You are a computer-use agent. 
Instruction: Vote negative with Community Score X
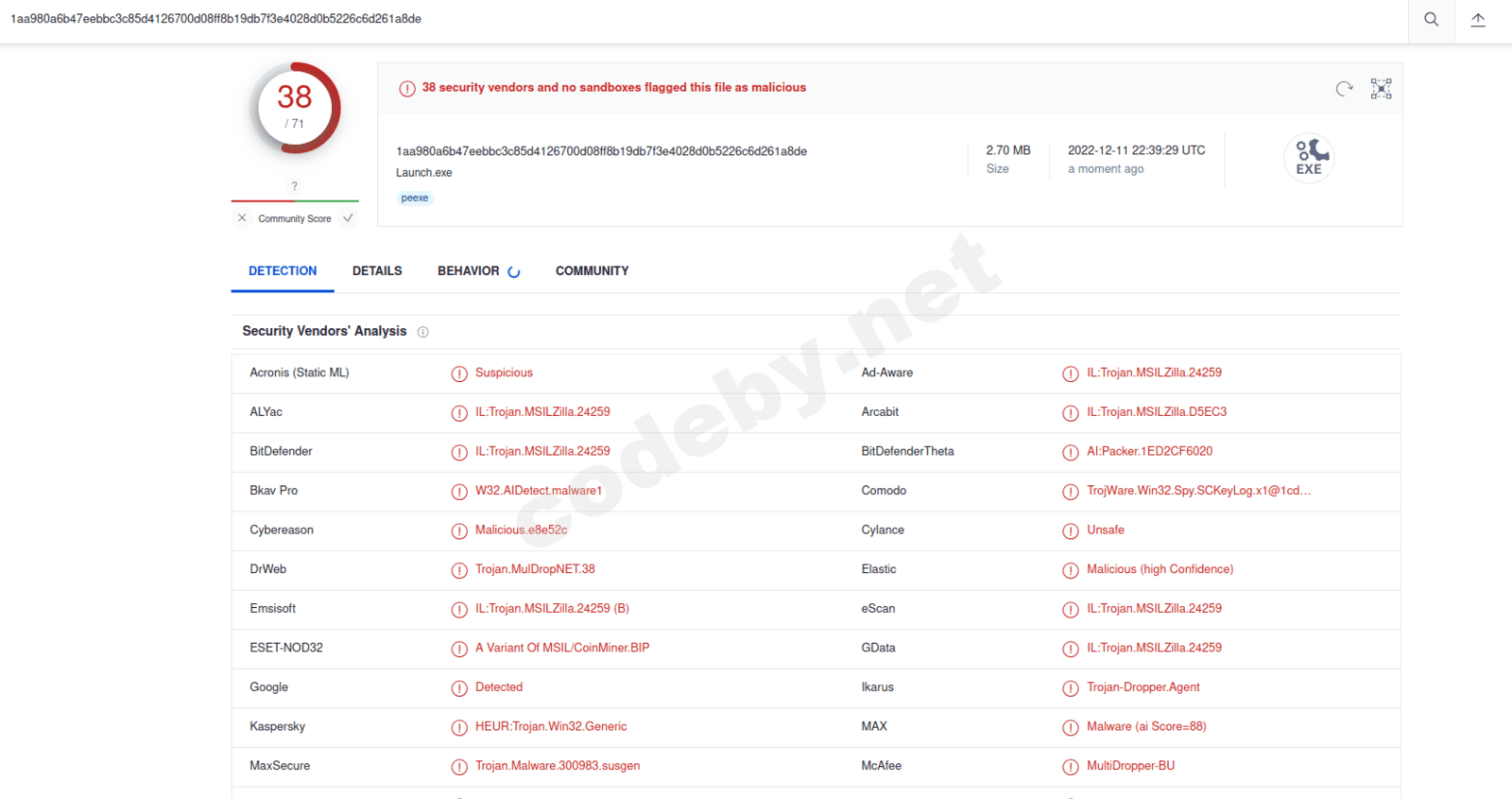click(242, 218)
